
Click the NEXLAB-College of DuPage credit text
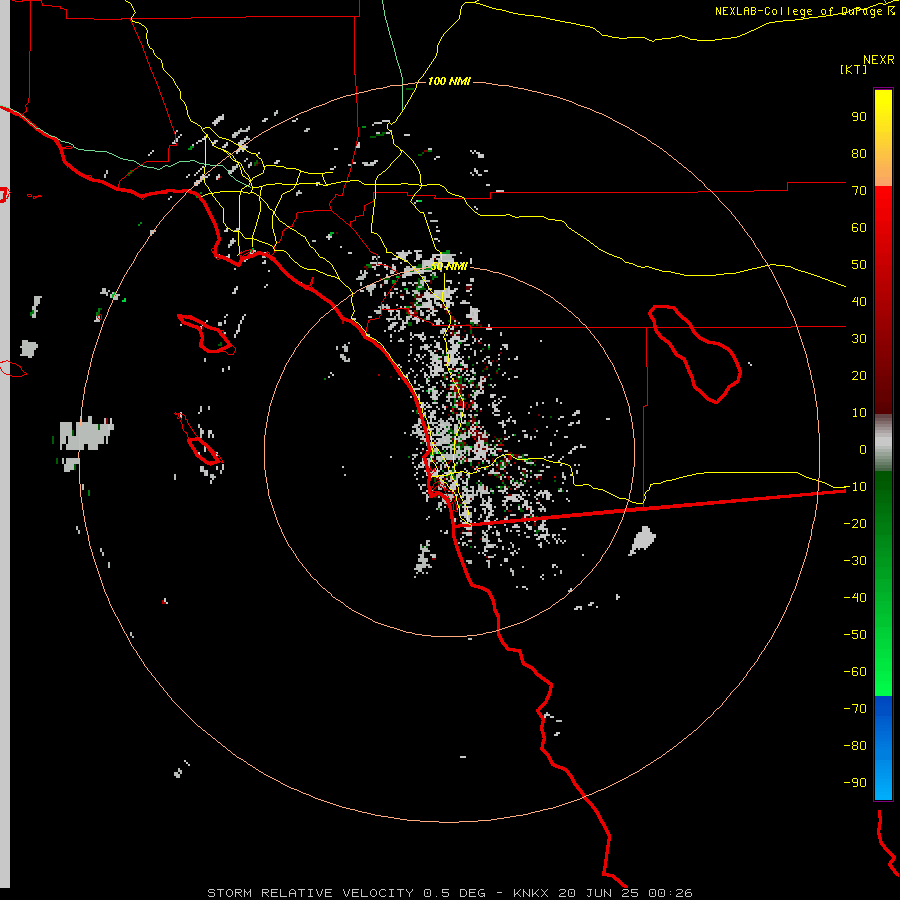click(x=804, y=11)
